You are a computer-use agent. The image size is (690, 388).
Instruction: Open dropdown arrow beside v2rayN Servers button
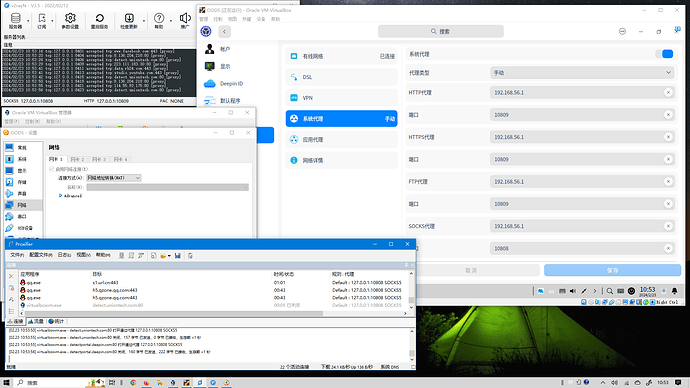(28, 20)
